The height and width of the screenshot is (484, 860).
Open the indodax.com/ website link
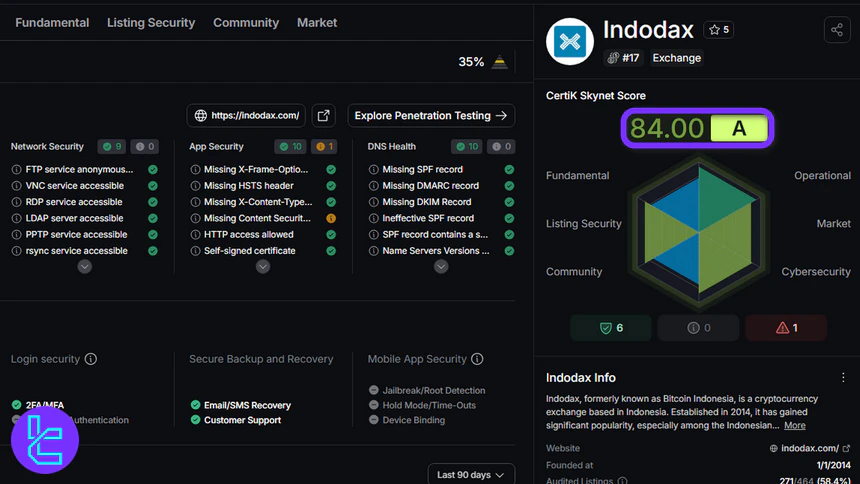(x=810, y=448)
